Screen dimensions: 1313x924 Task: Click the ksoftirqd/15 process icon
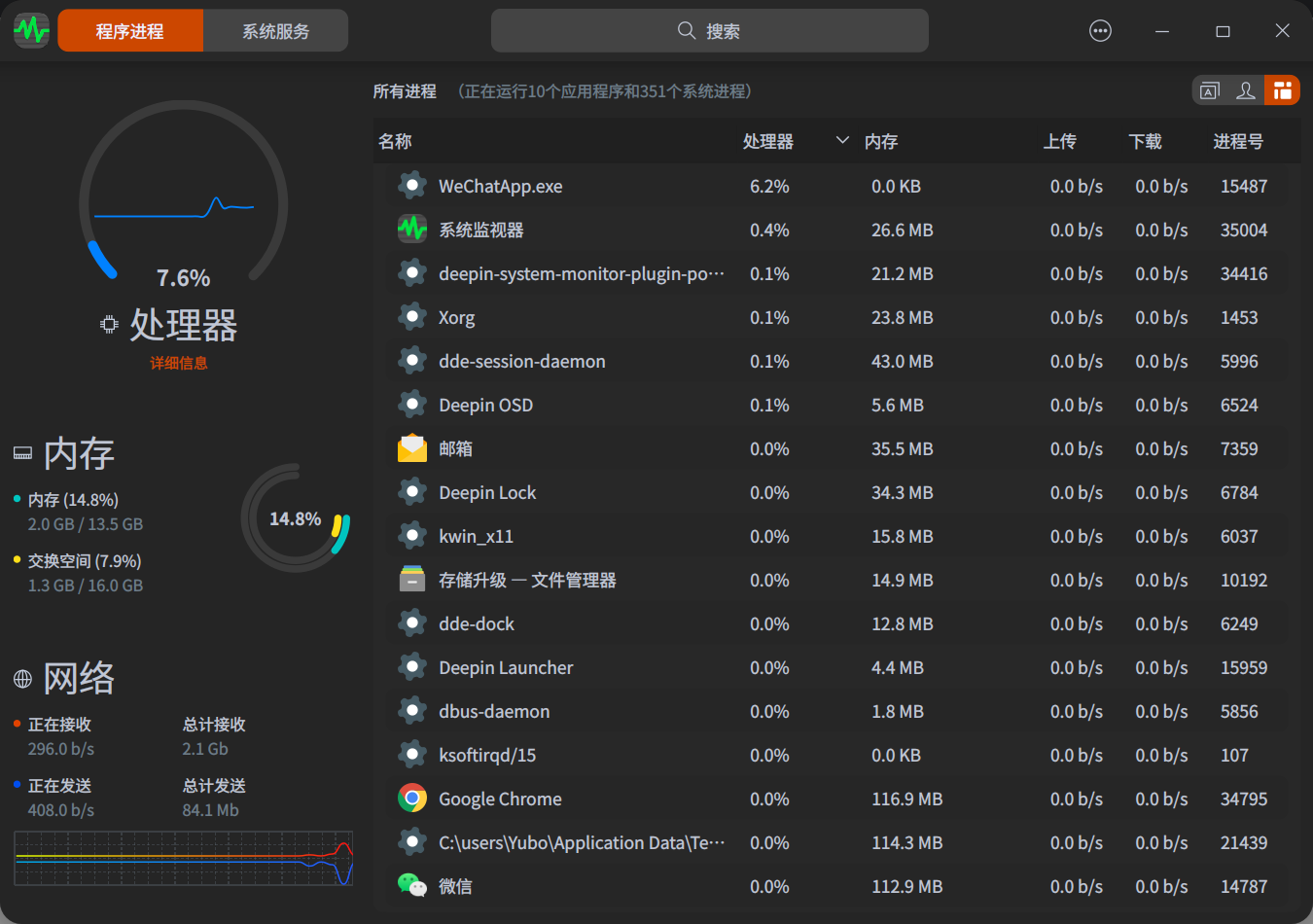pyautogui.click(x=412, y=755)
